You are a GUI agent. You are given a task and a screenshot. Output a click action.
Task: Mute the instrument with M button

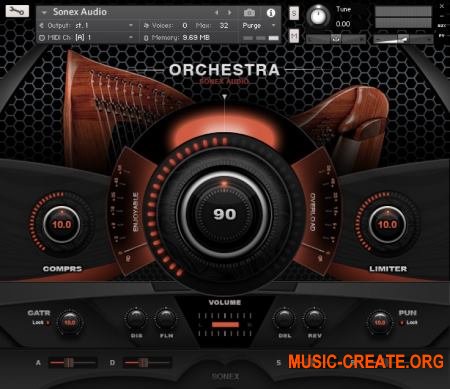pyautogui.click(x=294, y=36)
